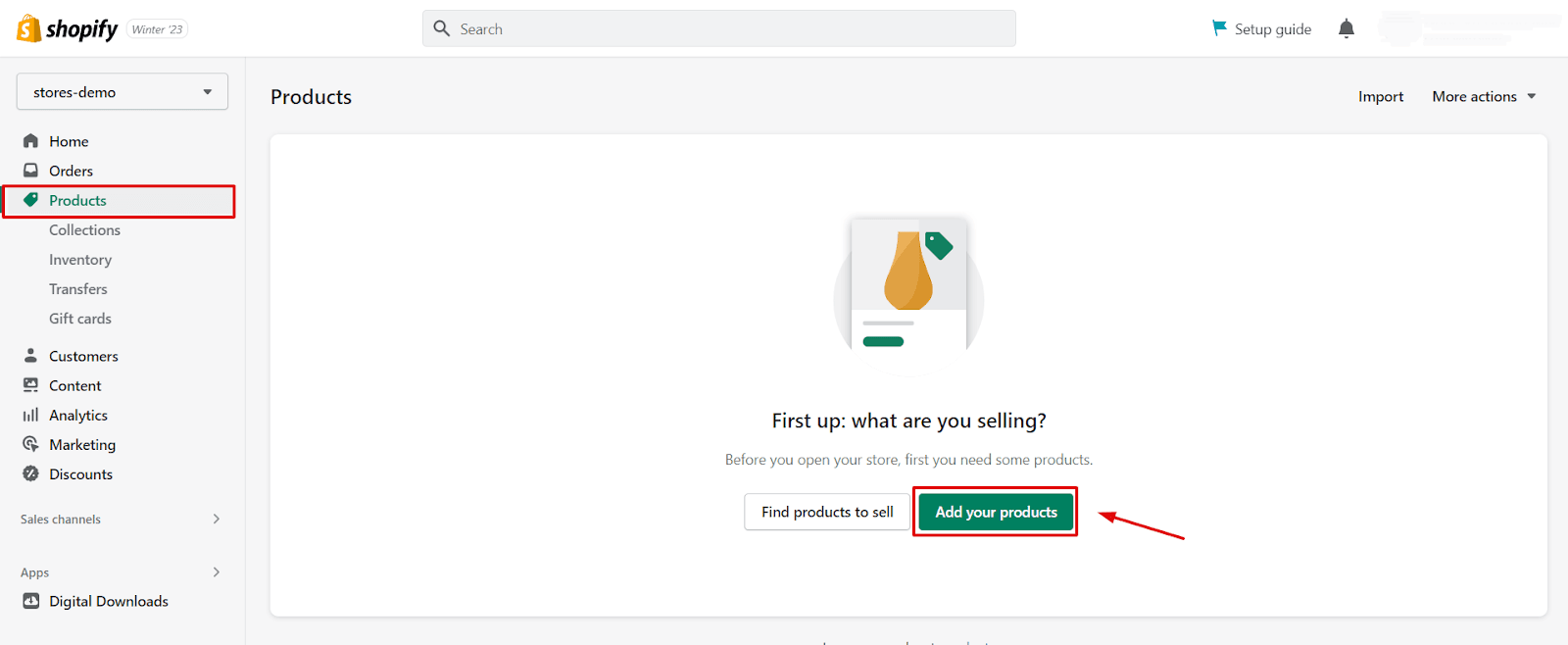Expand the More actions dropdown
The width and height of the screenshot is (1568, 645).
pos(1483,96)
